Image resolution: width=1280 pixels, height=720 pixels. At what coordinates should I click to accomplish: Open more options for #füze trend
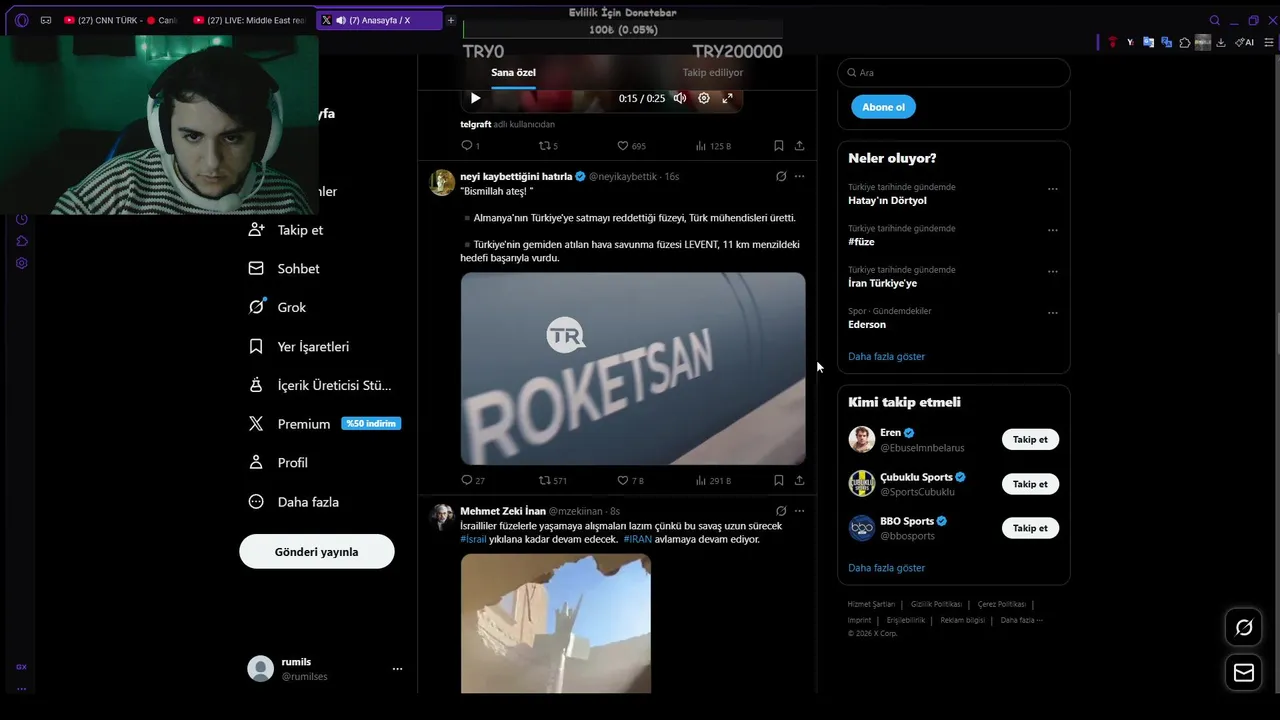coord(1052,230)
